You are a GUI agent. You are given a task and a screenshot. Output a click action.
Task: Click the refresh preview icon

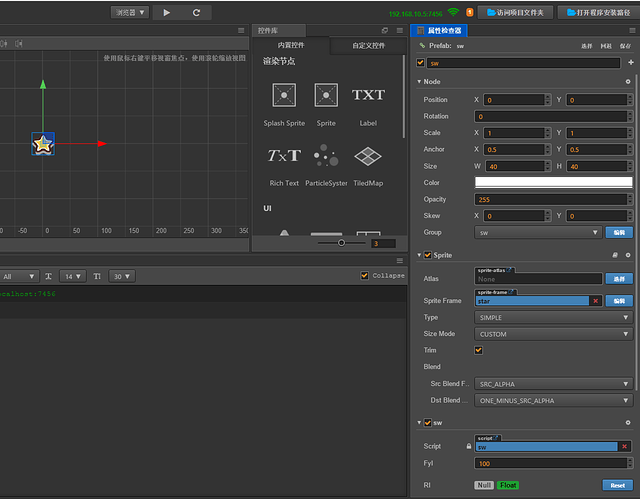(196, 13)
